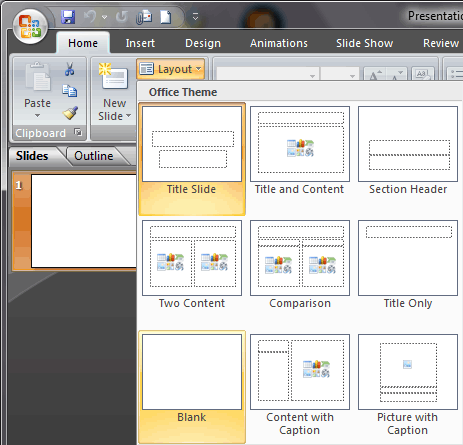The width and height of the screenshot is (463, 445).
Task: Click the Cut scissors icon
Action: 70,69
